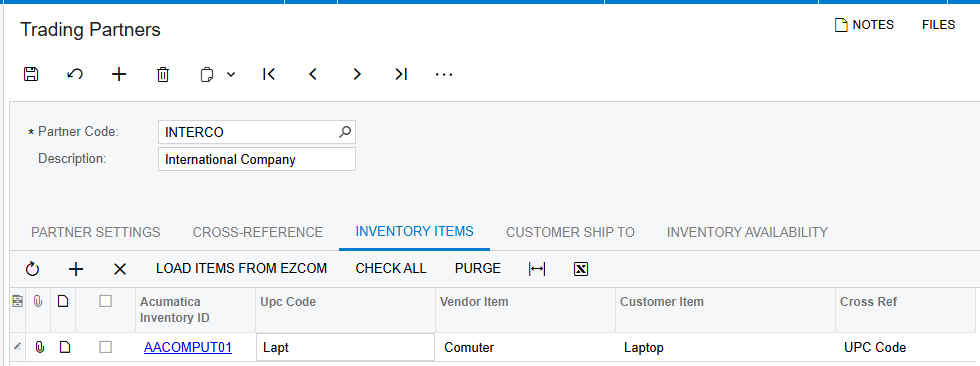Click Load Items From EZCOM button

(x=241, y=269)
